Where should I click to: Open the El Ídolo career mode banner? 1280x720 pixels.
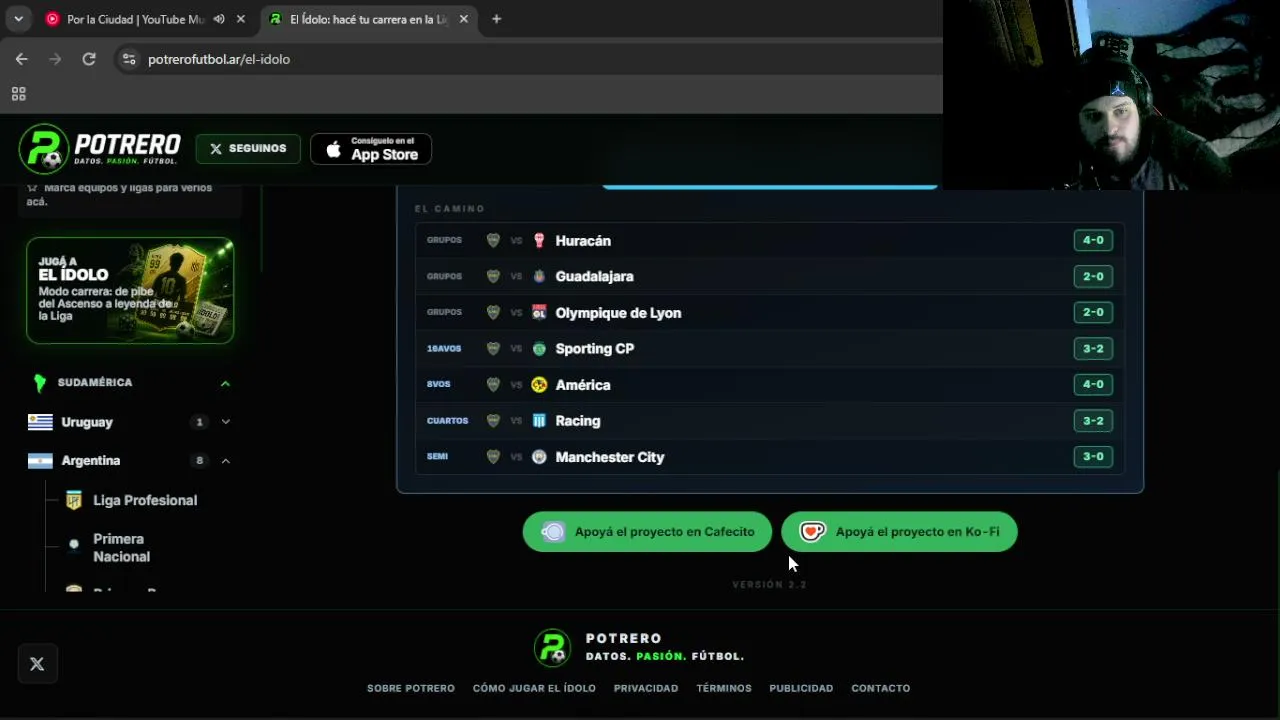click(130, 290)
